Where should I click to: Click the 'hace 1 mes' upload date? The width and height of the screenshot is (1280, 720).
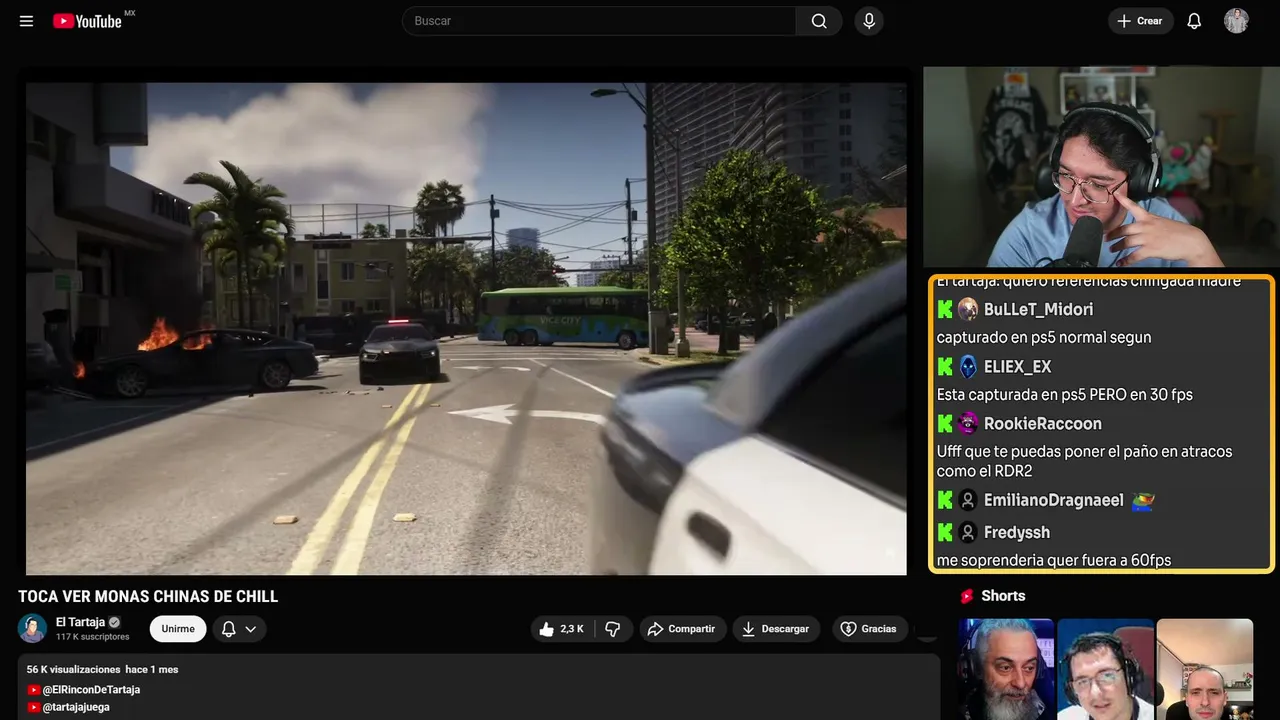pos(152,670)
